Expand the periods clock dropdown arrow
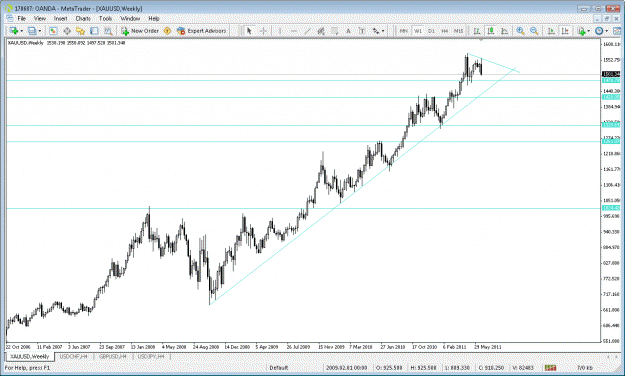Viewport: 625px width, 376px height. click(606, 31)
